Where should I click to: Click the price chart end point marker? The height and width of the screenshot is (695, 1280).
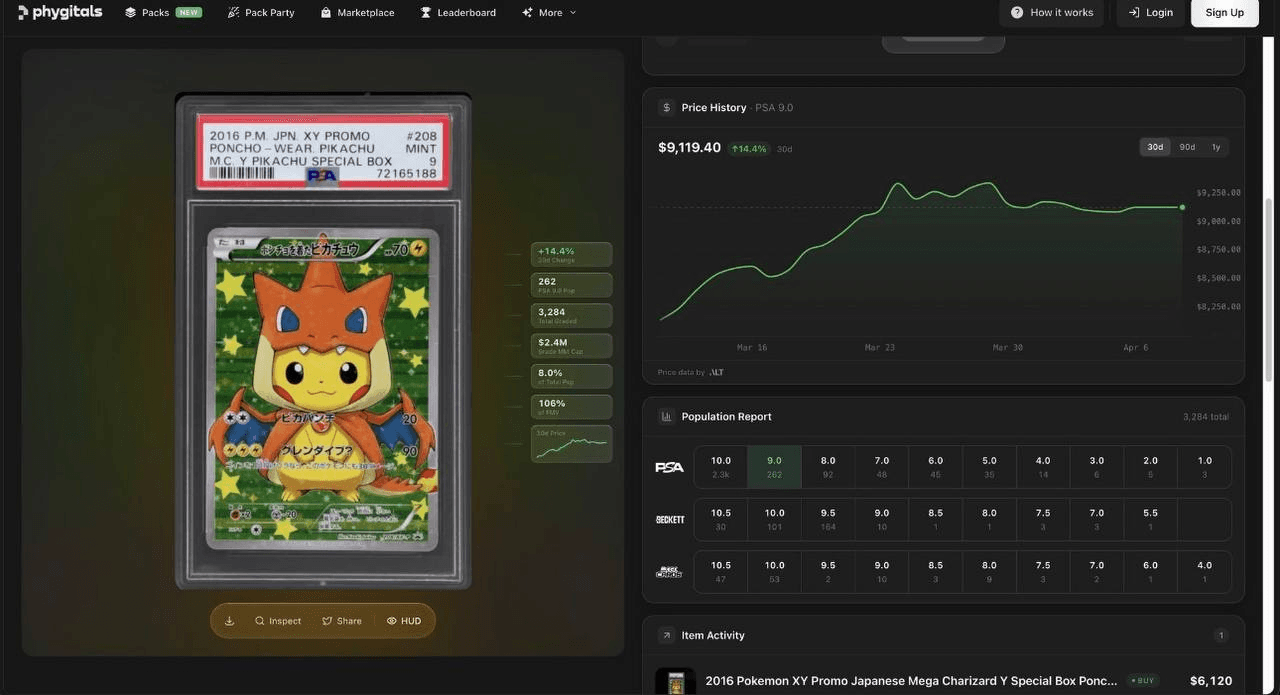point(1182,207)
